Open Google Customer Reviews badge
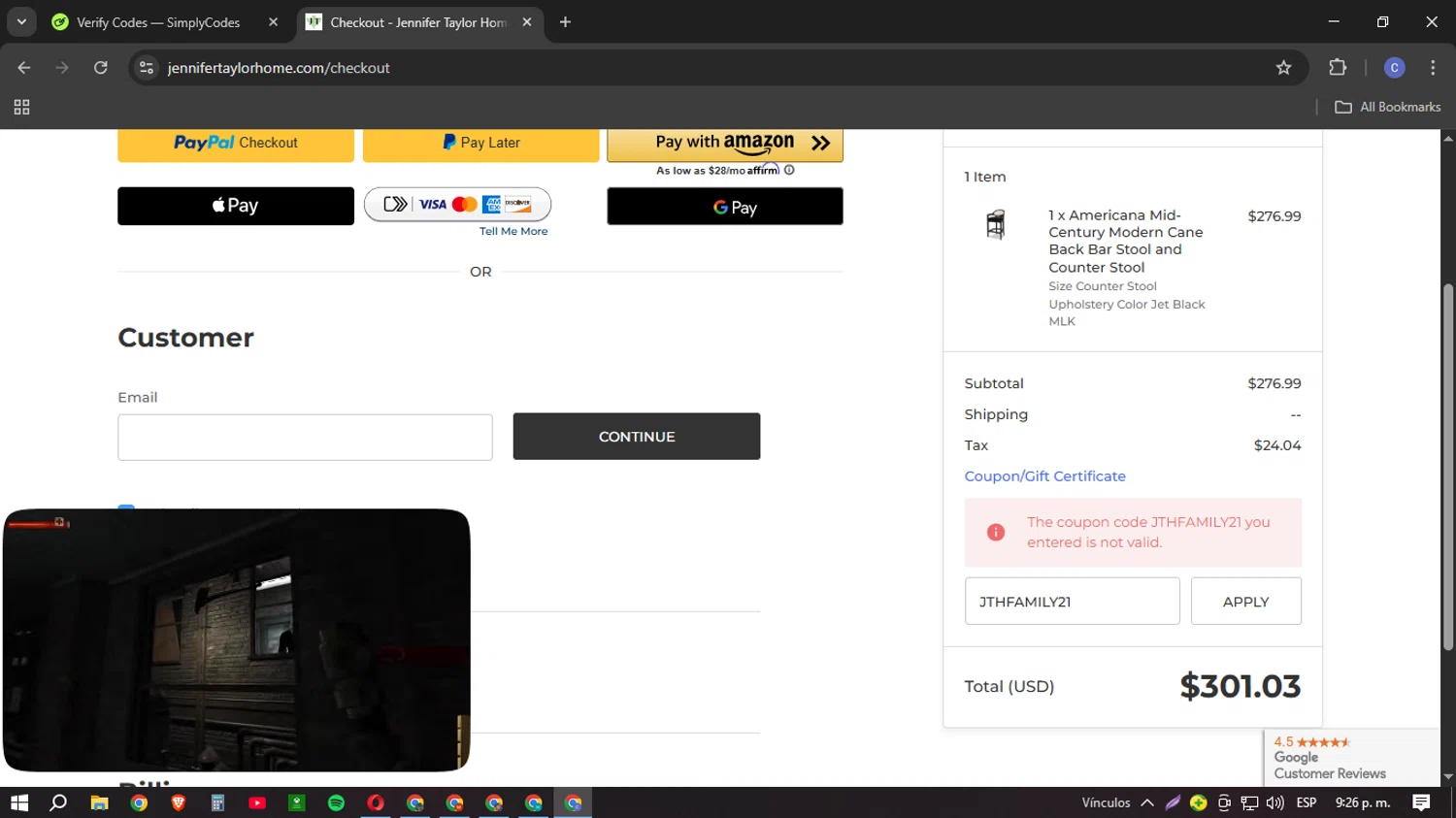Viewport: 1456px width, 818px height. (x=1351, y=758)
